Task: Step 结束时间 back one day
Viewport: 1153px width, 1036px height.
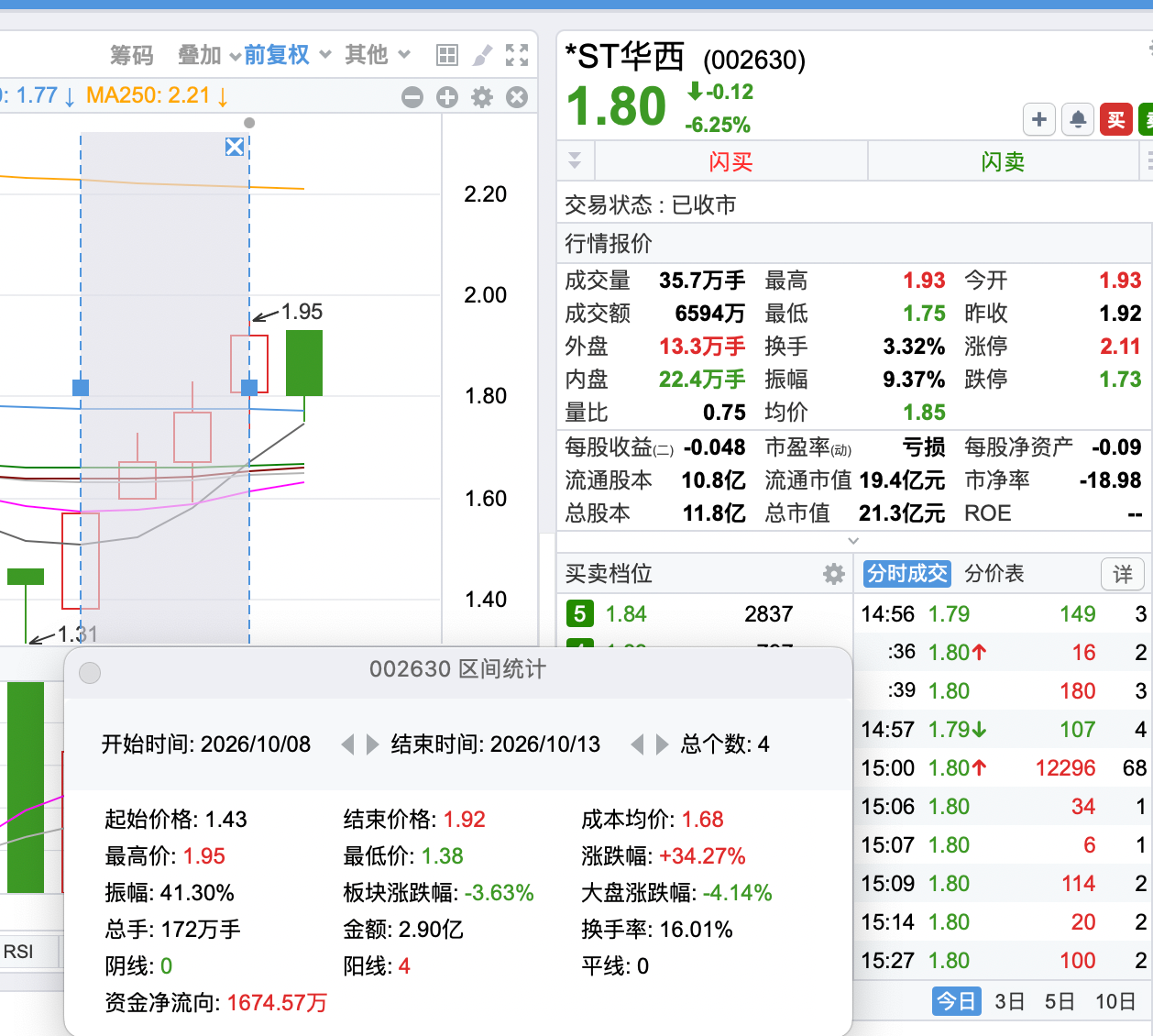Action: coord(637,744)
